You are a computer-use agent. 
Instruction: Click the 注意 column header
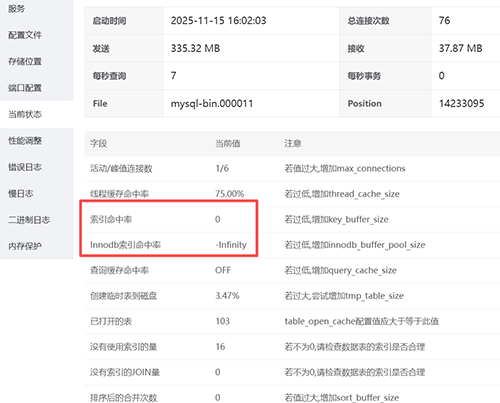tap(293, 144)
